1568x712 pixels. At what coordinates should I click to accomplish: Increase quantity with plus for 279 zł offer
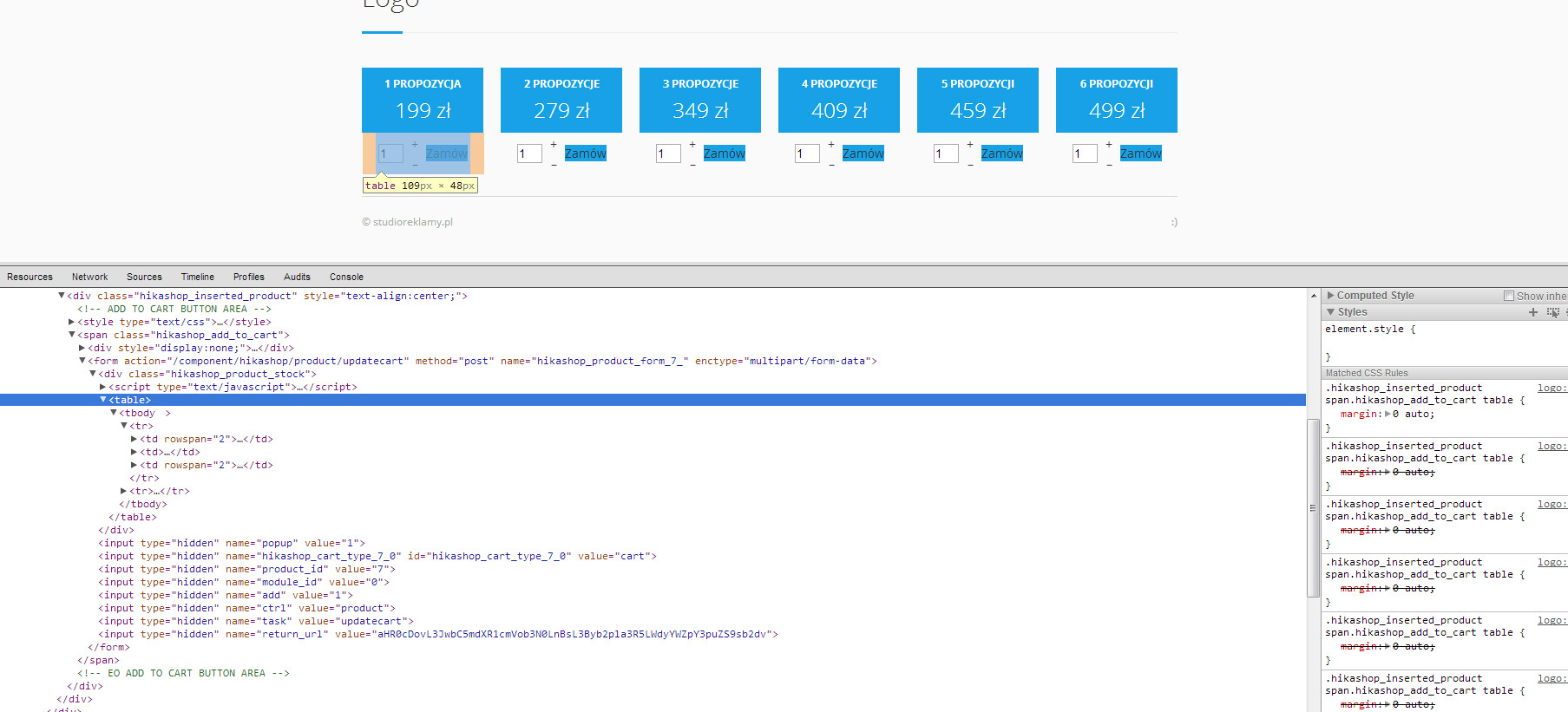554,145
